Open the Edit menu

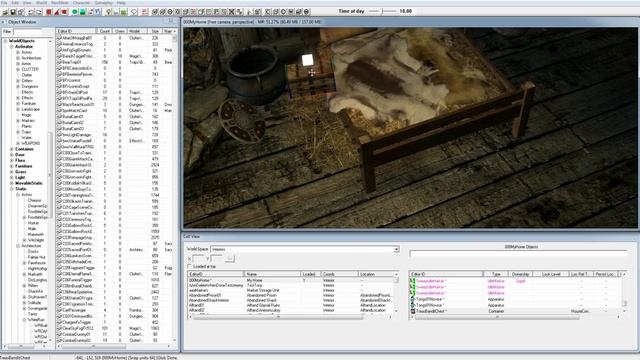[15, 2]
